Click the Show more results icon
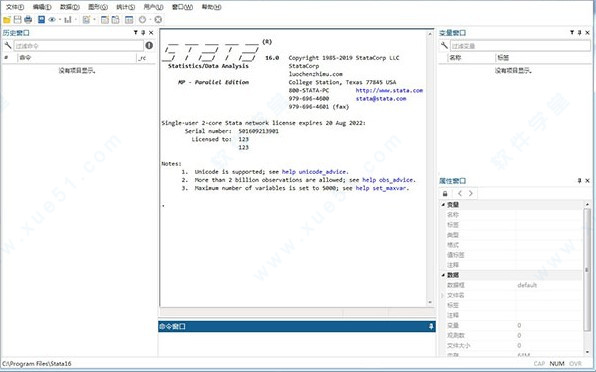Screen dimensions: 596x372 [143, 20]
